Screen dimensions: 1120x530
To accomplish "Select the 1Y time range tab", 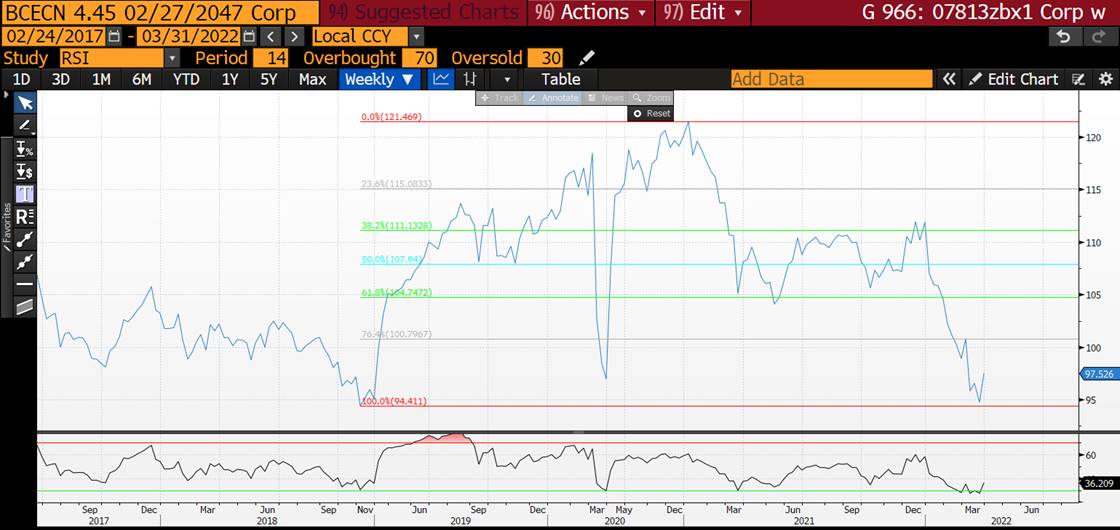I will click(230, 79).
